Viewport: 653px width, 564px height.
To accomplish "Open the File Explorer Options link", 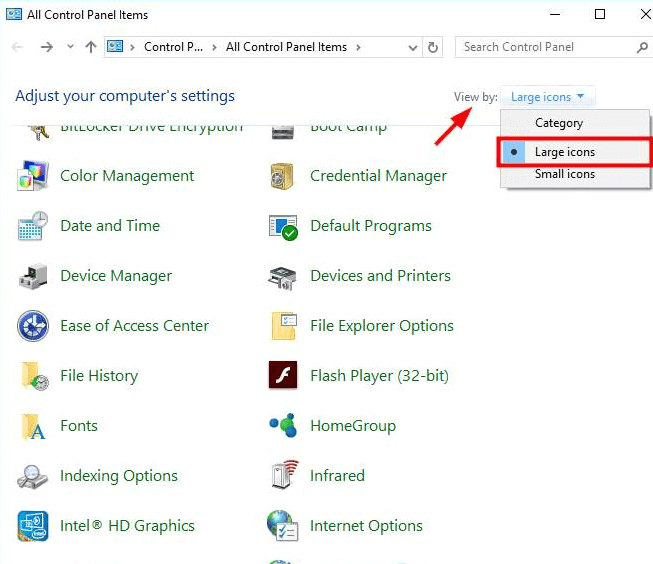I will coord(382,326).
